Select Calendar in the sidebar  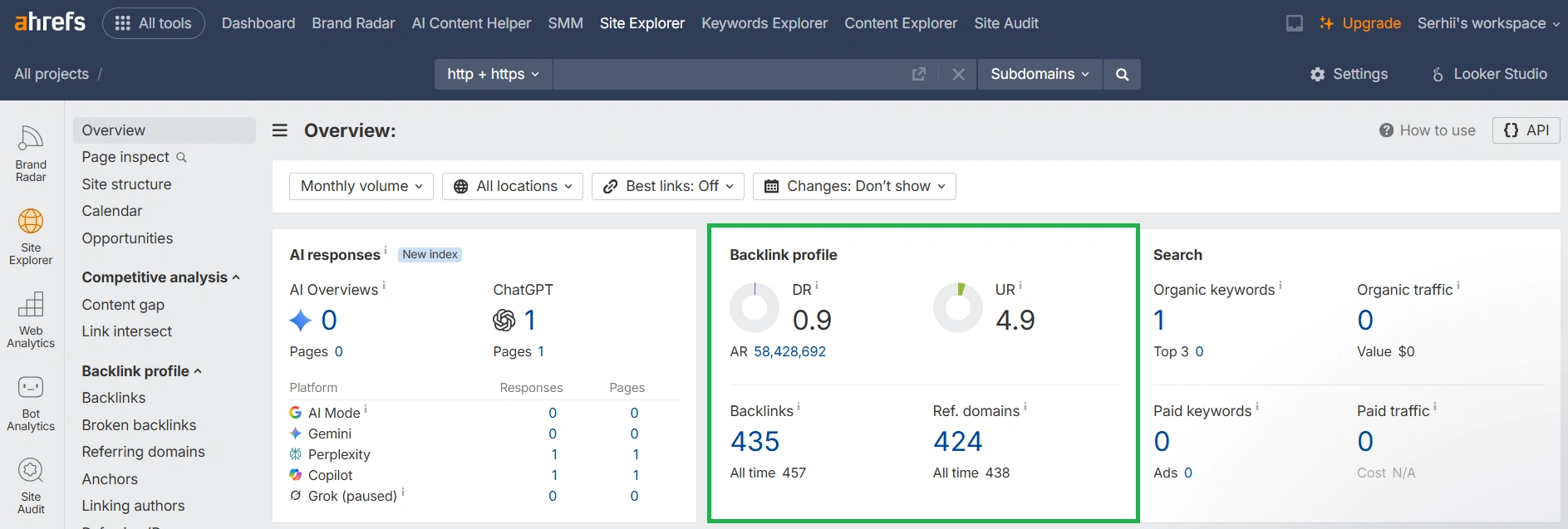[112, 211]
